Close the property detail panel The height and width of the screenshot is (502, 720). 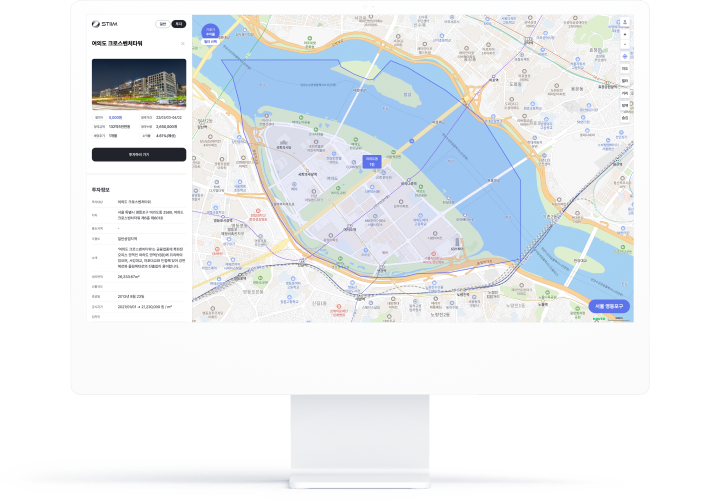(x=183, y=44)
